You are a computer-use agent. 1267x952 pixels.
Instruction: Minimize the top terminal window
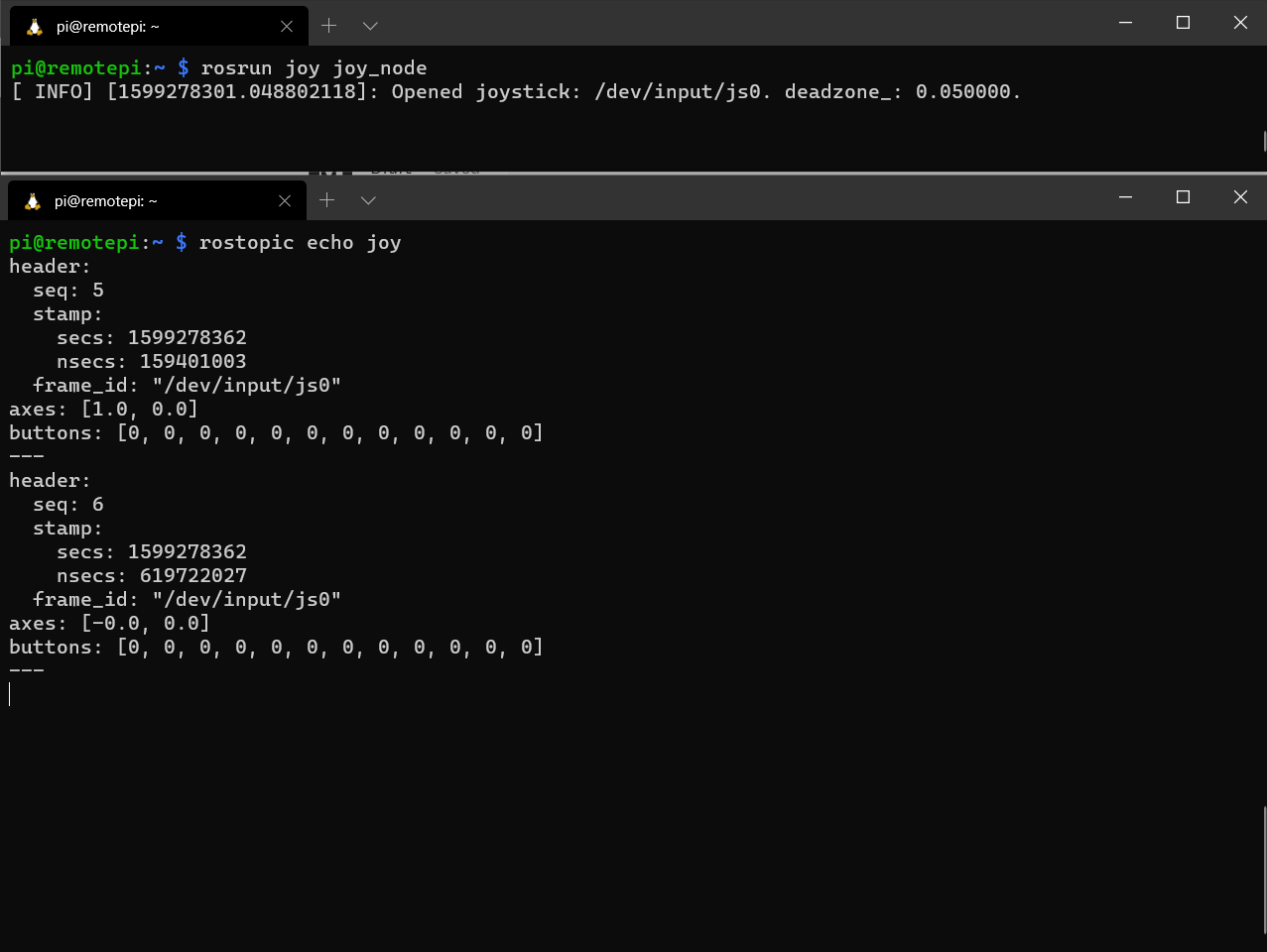(x=1125, y=23)
